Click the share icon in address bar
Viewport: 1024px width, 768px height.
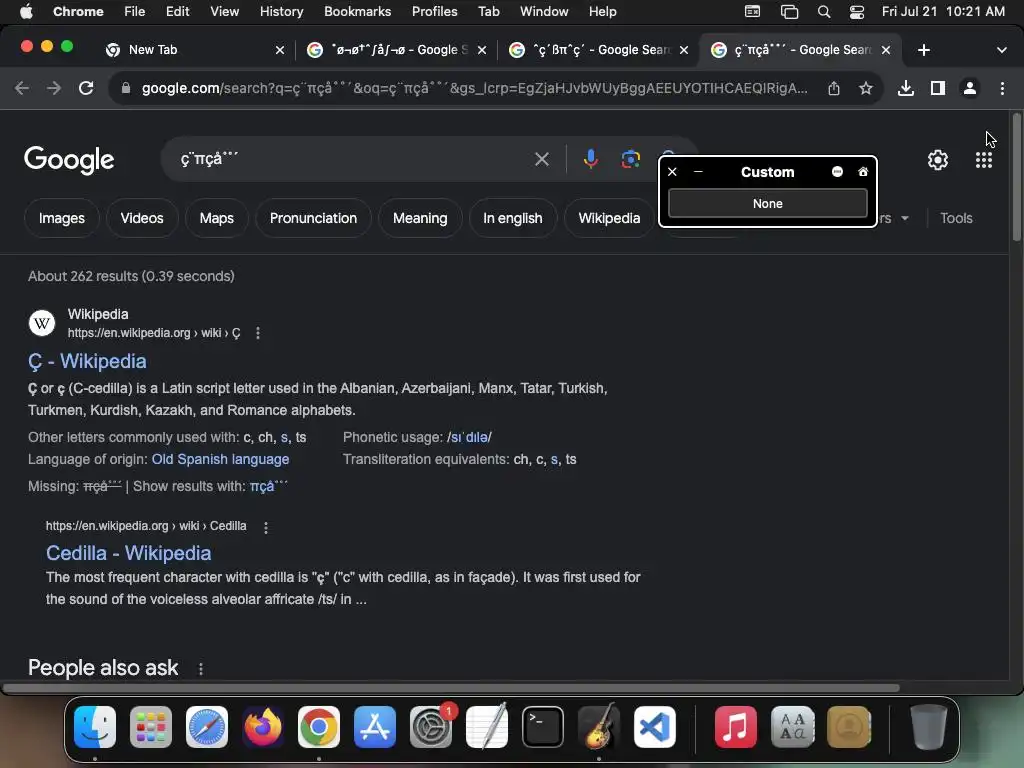834,88
